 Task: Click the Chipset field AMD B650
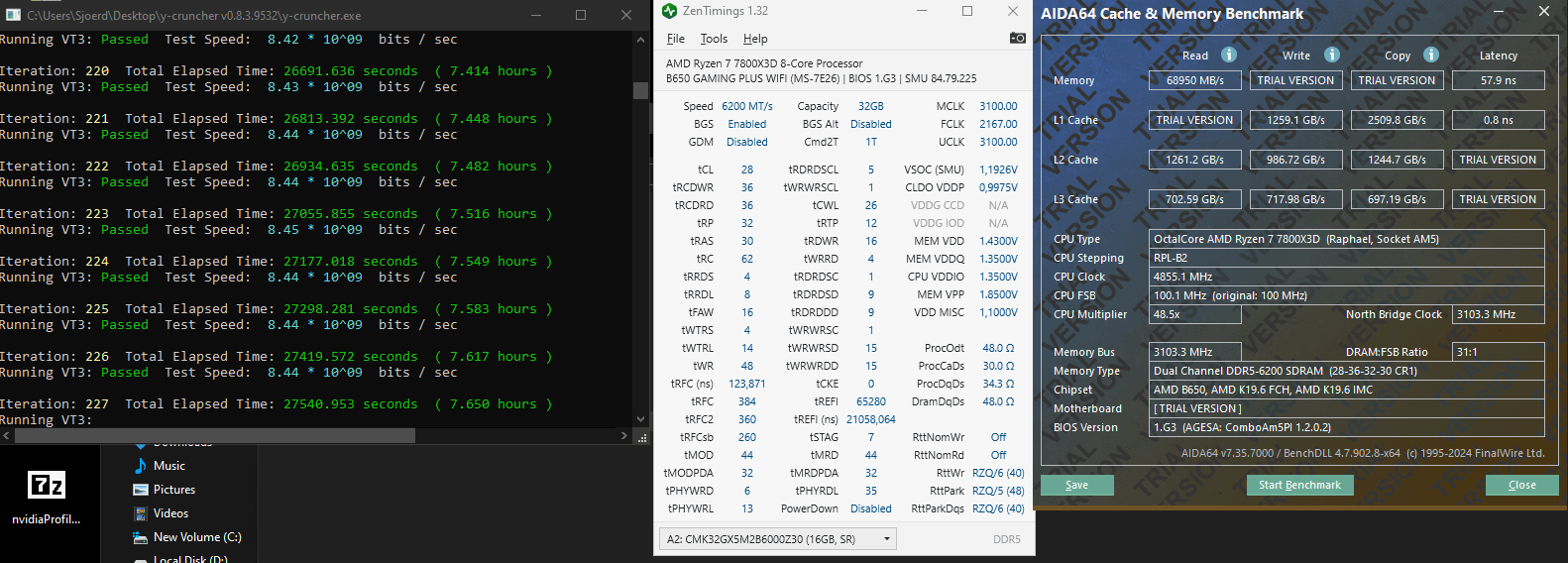pyautogui.click(x=1347, y=390)
